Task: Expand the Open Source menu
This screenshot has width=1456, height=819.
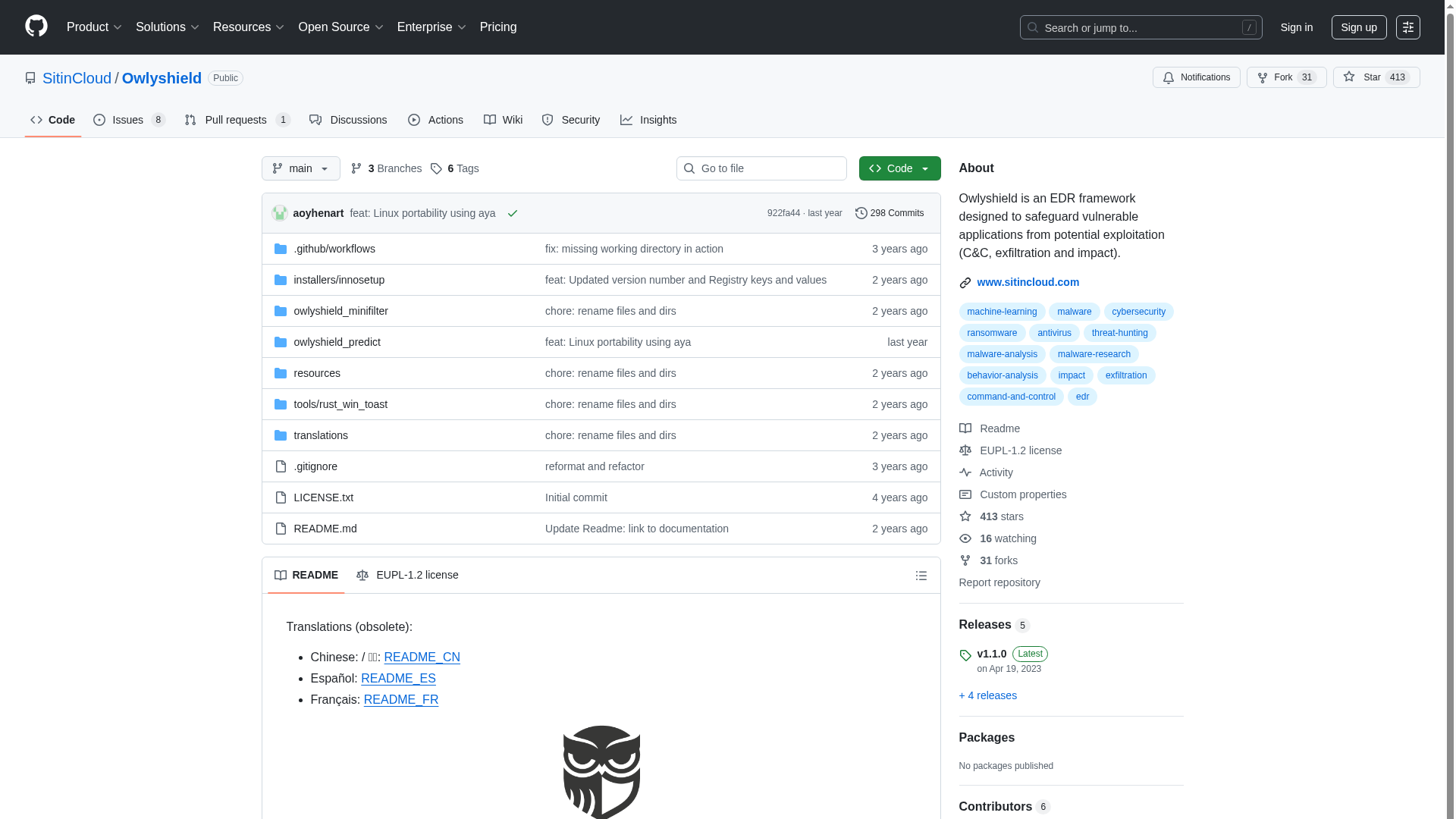Action: tap(340, 27)
